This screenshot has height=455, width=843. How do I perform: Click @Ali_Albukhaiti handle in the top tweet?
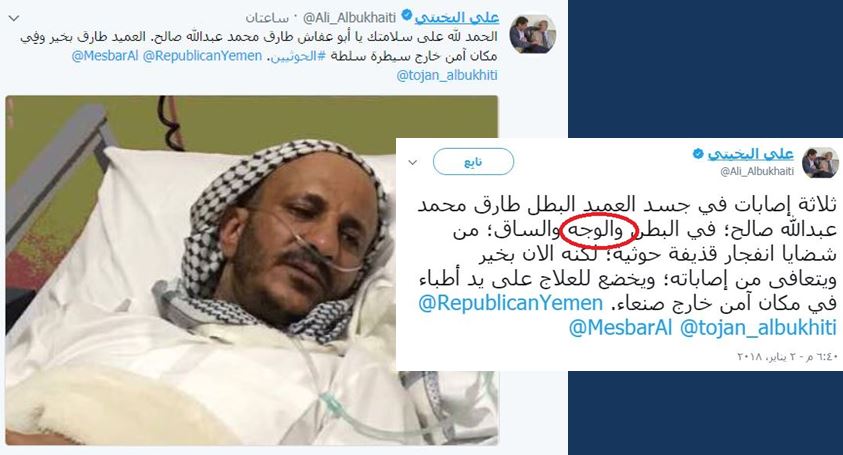349,18
